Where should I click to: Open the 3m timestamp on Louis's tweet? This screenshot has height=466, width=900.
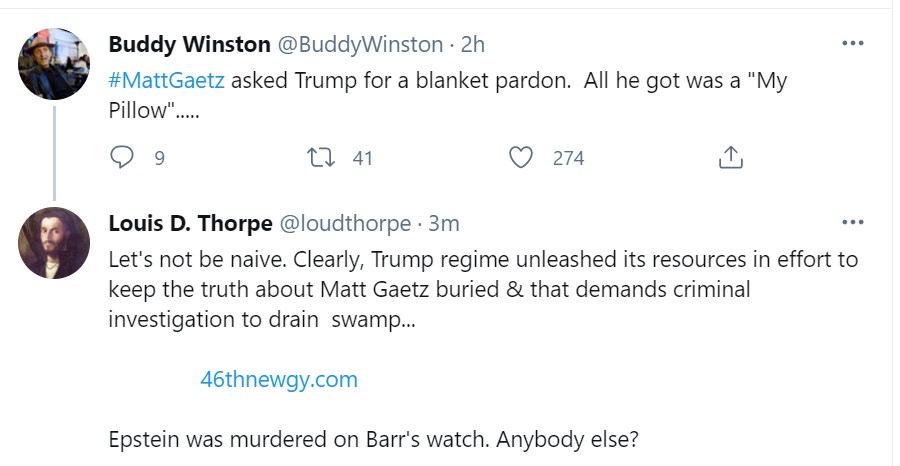444,223
